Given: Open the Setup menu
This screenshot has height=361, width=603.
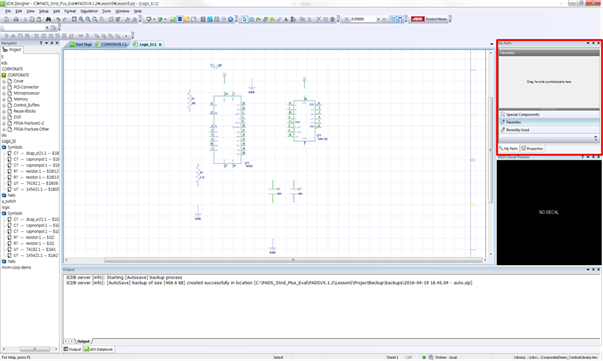Looking at the screenshot, I should coord(43,11).
